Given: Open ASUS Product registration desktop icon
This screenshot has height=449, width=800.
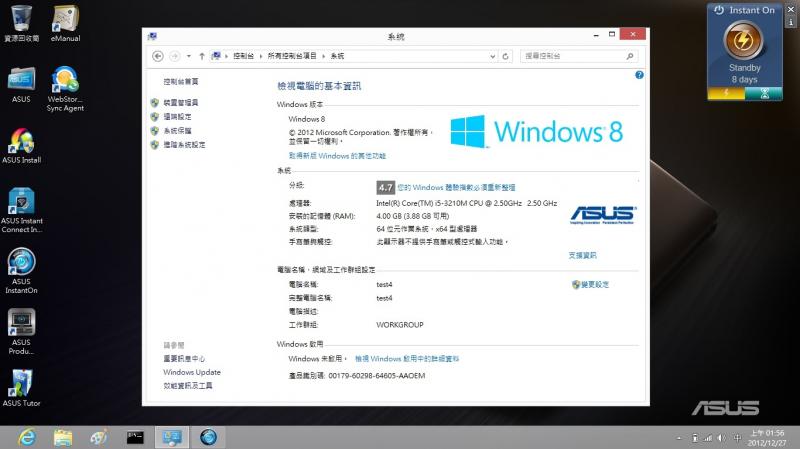Looking at the screenshot, I should click(21, 332).
